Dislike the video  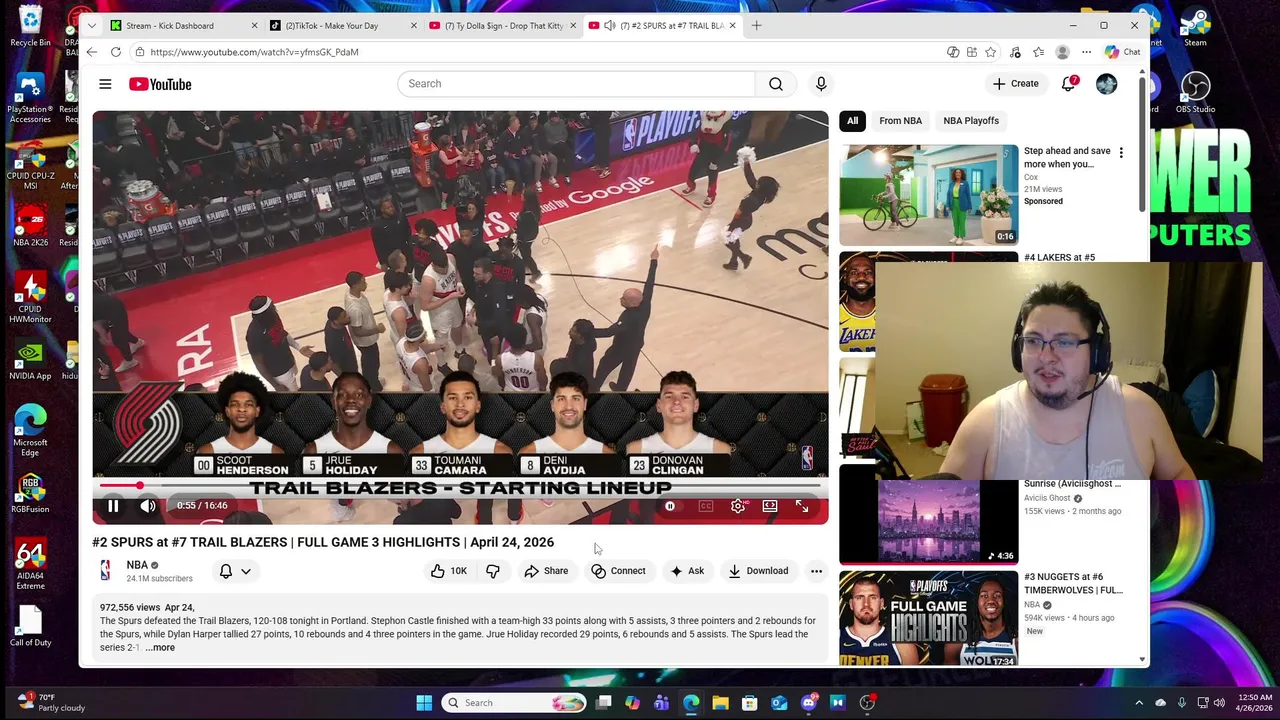click(493, 571)
